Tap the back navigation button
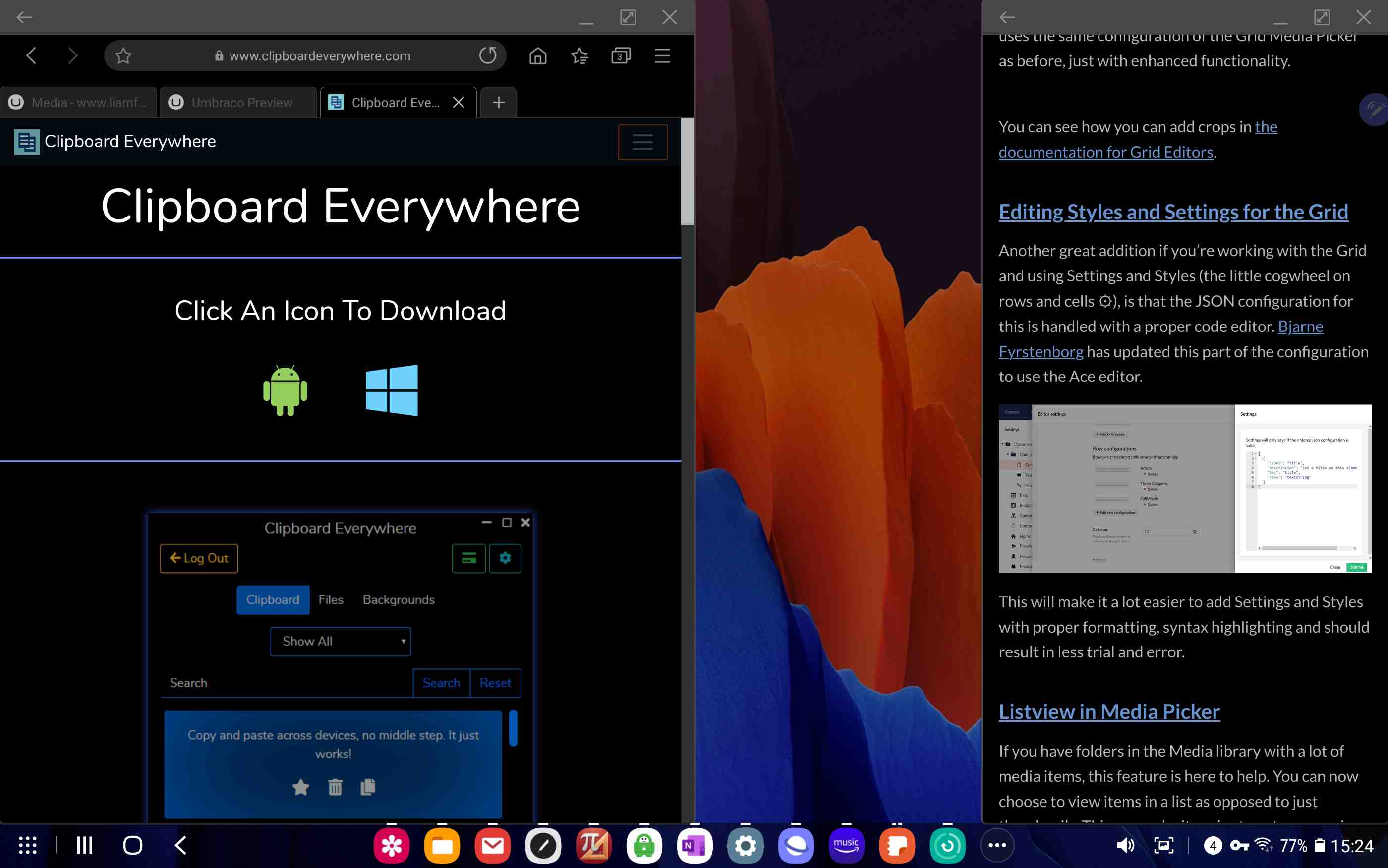Screen dimensions: 1388x868 [x=180, y=845]
